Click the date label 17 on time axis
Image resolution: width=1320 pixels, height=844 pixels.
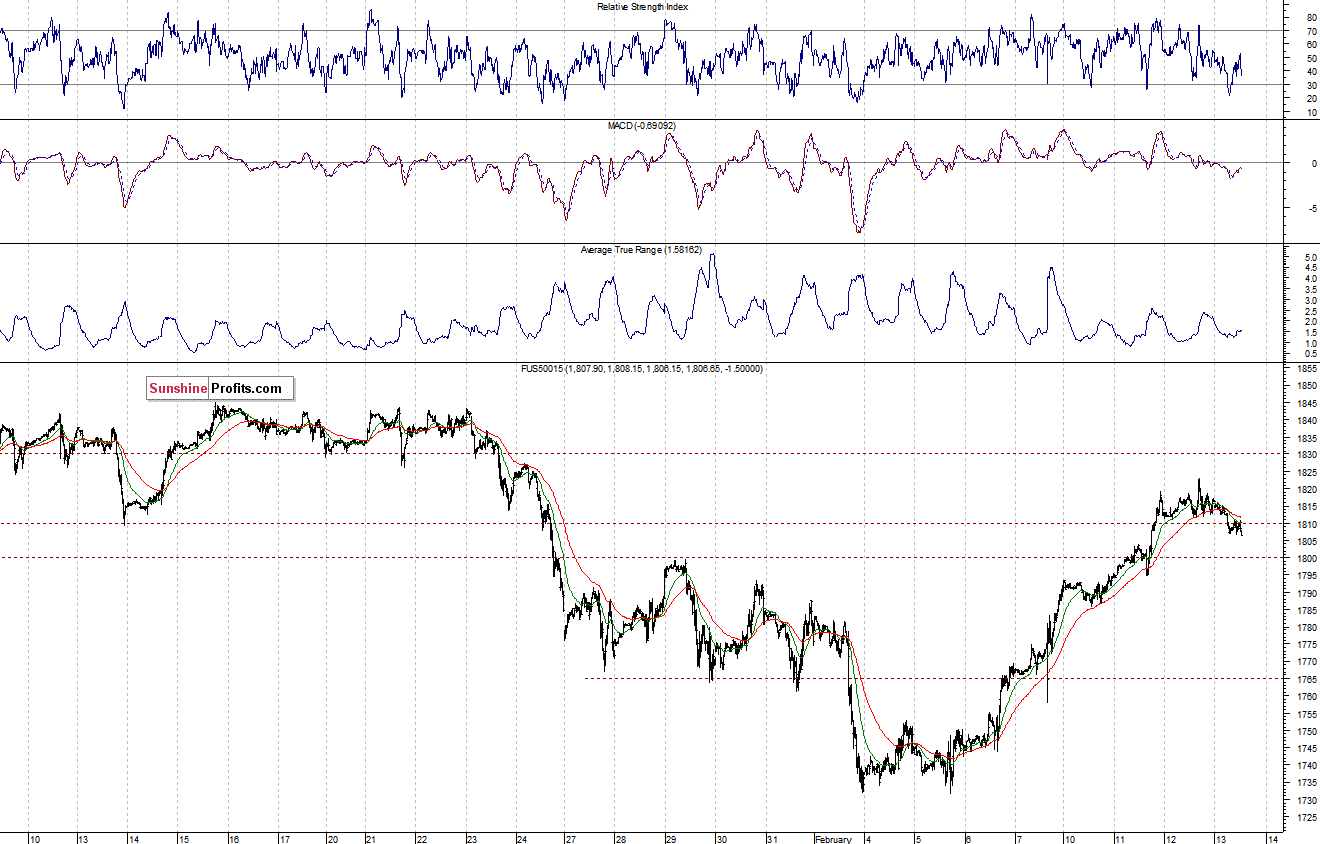coord(284,838)
